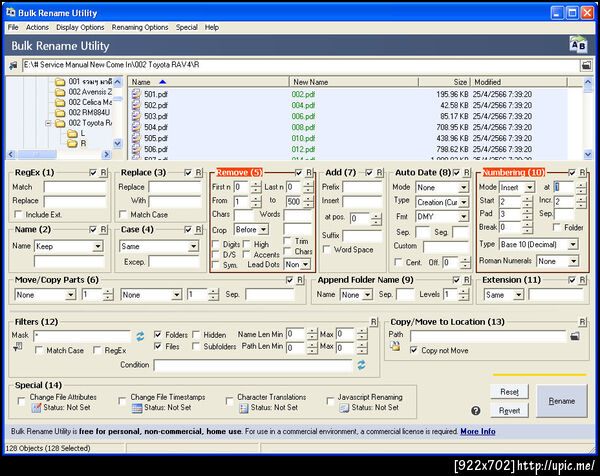Open the Display Options menu
This screenshot has height=476, width=600.
[80, 27]
